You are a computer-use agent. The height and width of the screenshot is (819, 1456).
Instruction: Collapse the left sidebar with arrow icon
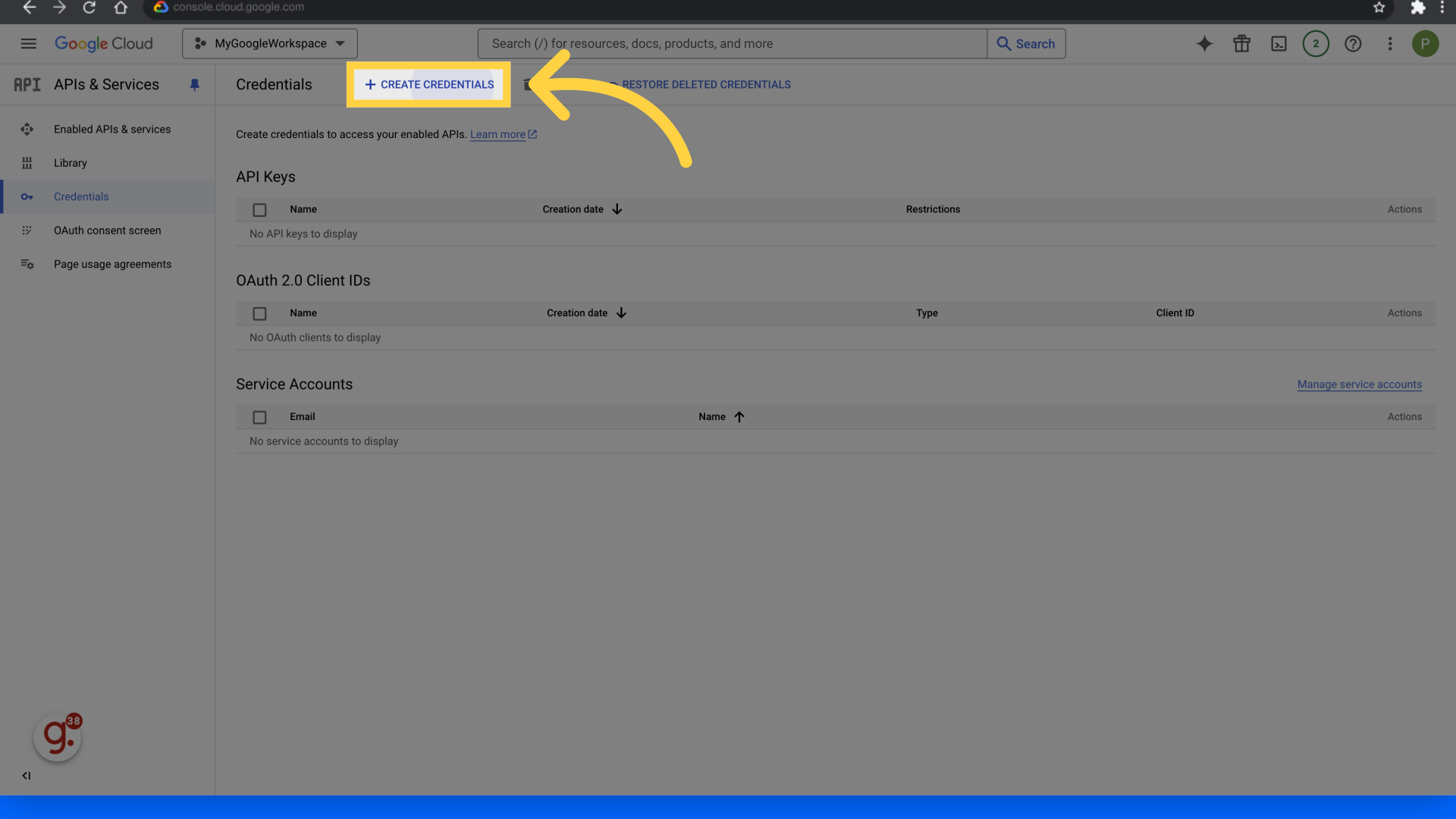27,775
